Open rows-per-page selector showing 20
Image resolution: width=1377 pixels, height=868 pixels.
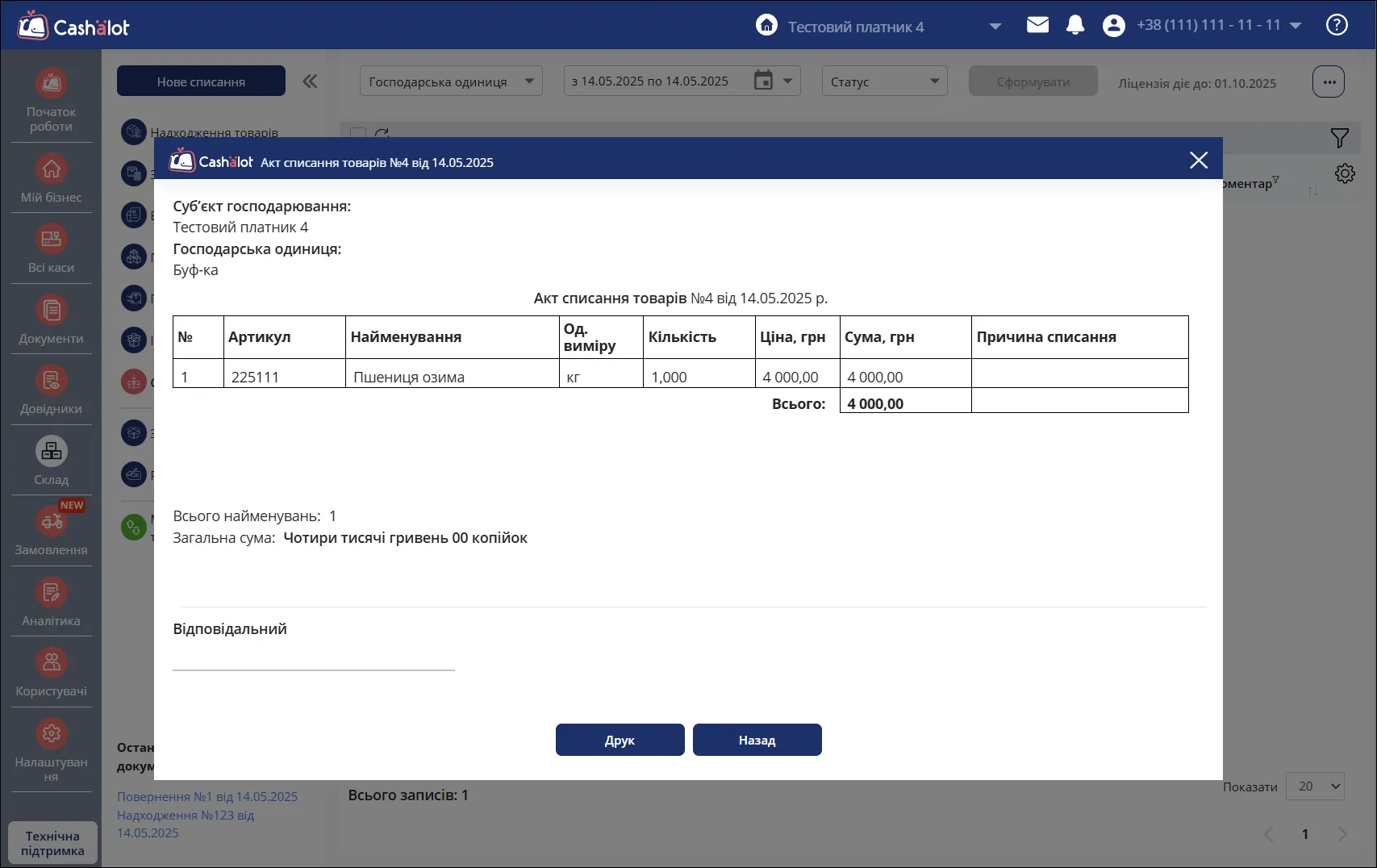point(1315,786)
